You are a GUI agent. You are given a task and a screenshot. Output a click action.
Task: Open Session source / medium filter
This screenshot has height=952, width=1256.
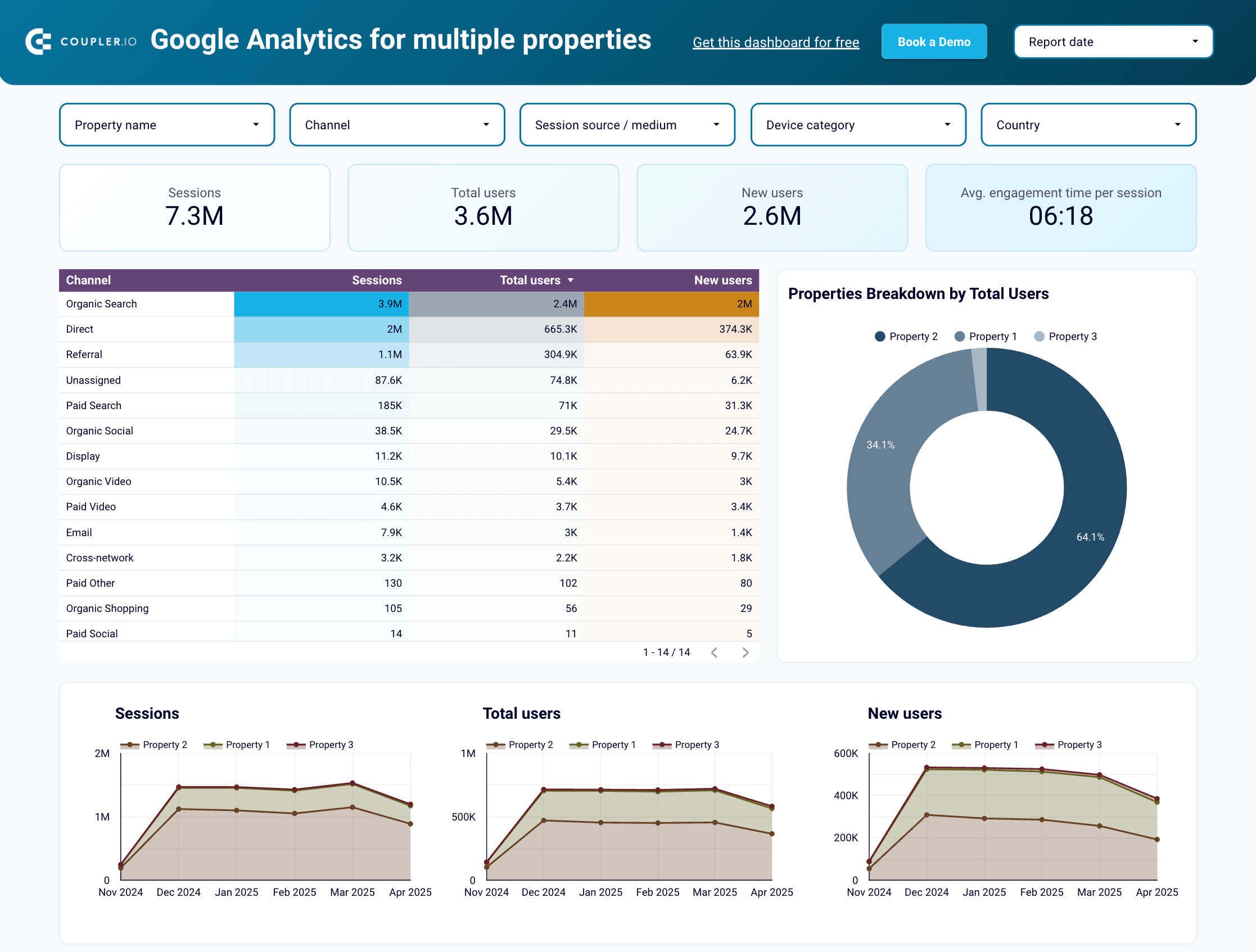[627, 124]
